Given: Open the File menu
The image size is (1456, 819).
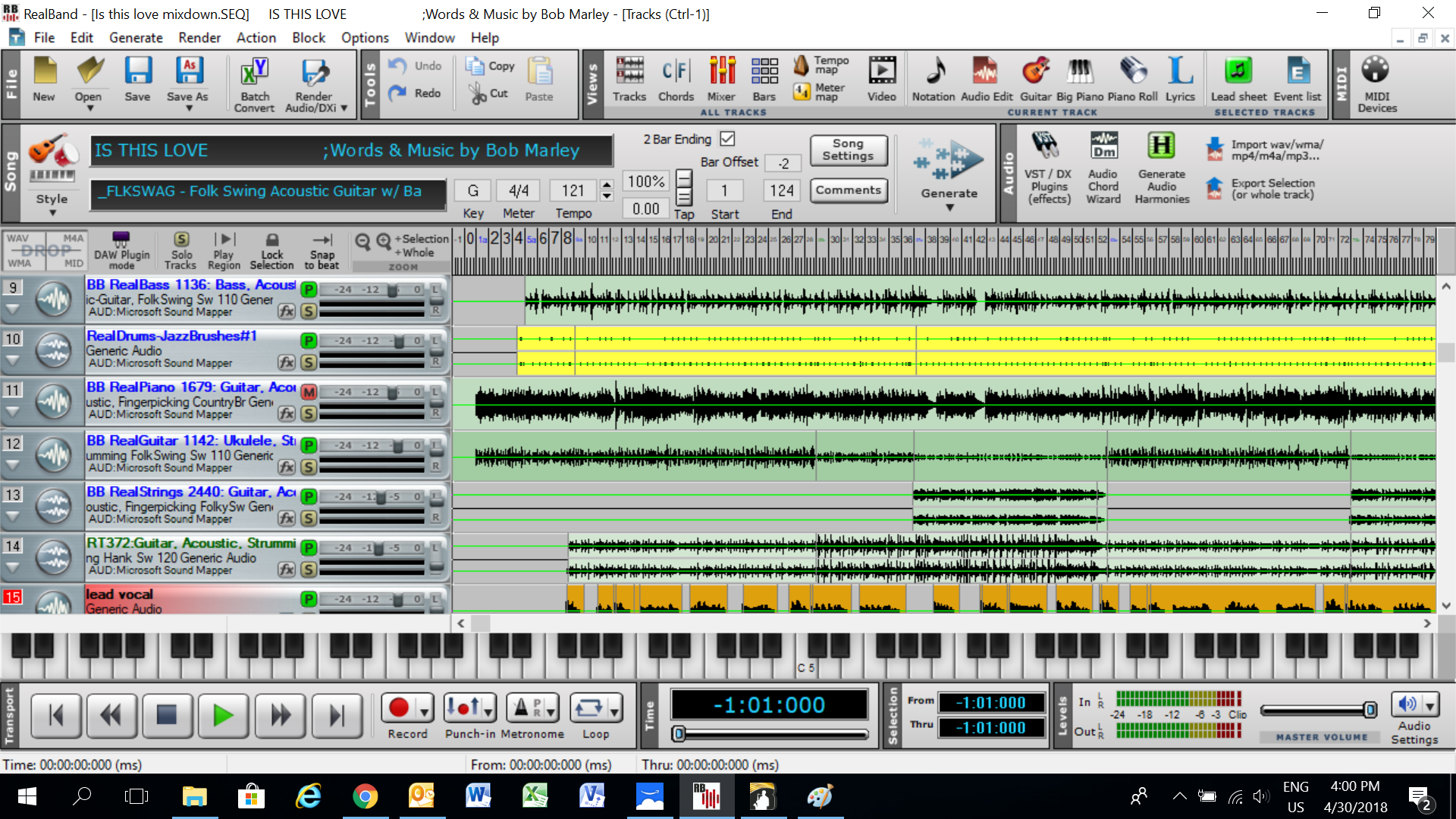Looking at the screenshot, I should [x=44, y=37].
